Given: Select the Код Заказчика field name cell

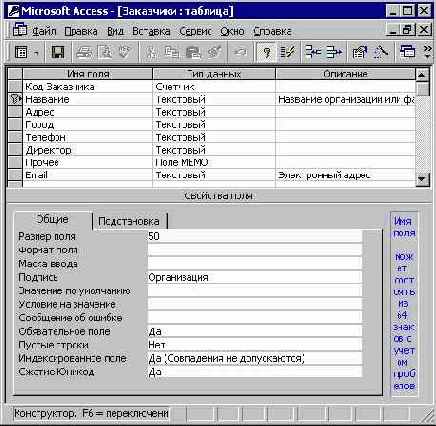Looking at the screenshot, I should point(87,87).
